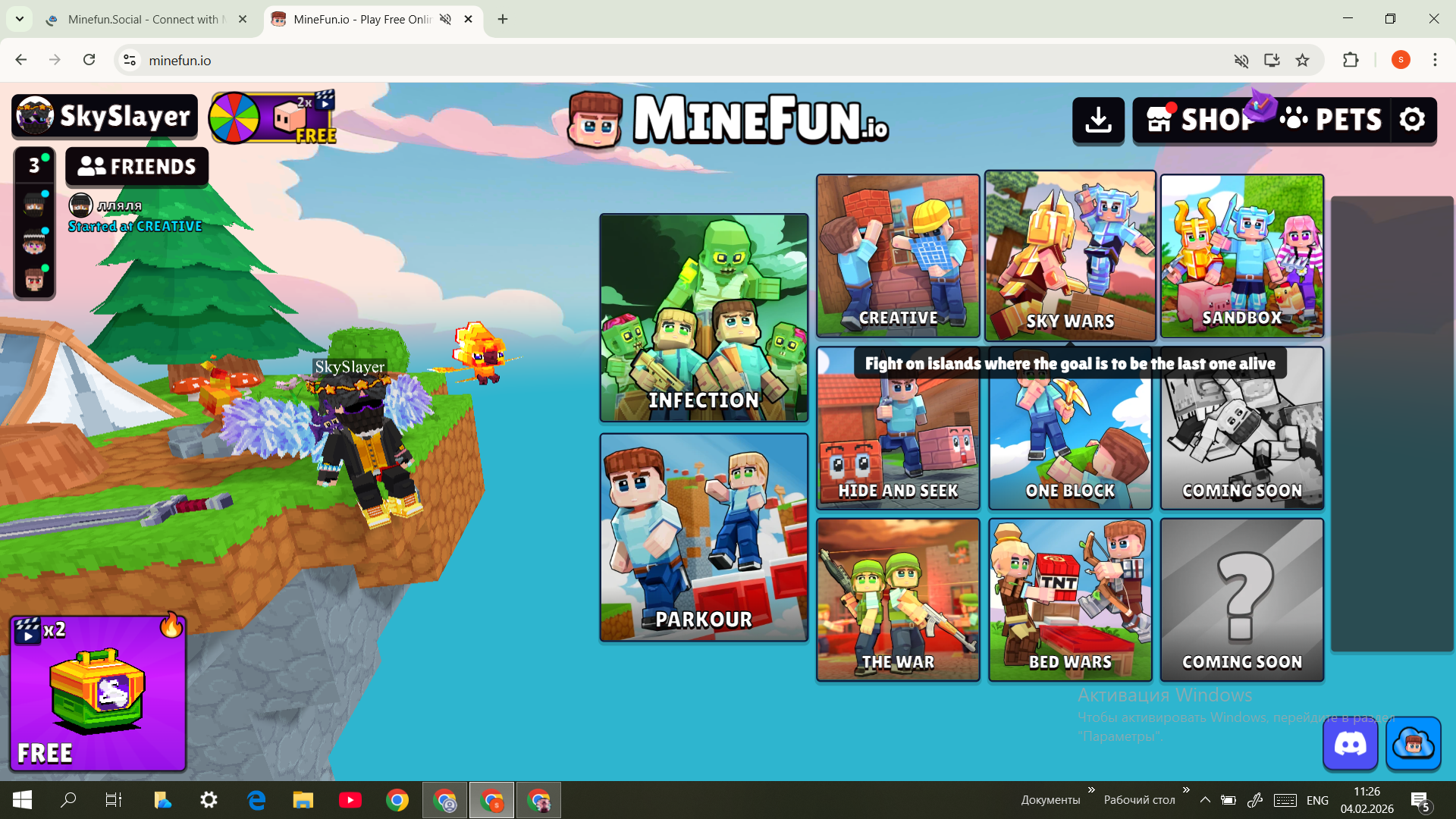Screen dimensions: 1456x819
Task: Open the SHOP store
Action: coord(1198,120)
